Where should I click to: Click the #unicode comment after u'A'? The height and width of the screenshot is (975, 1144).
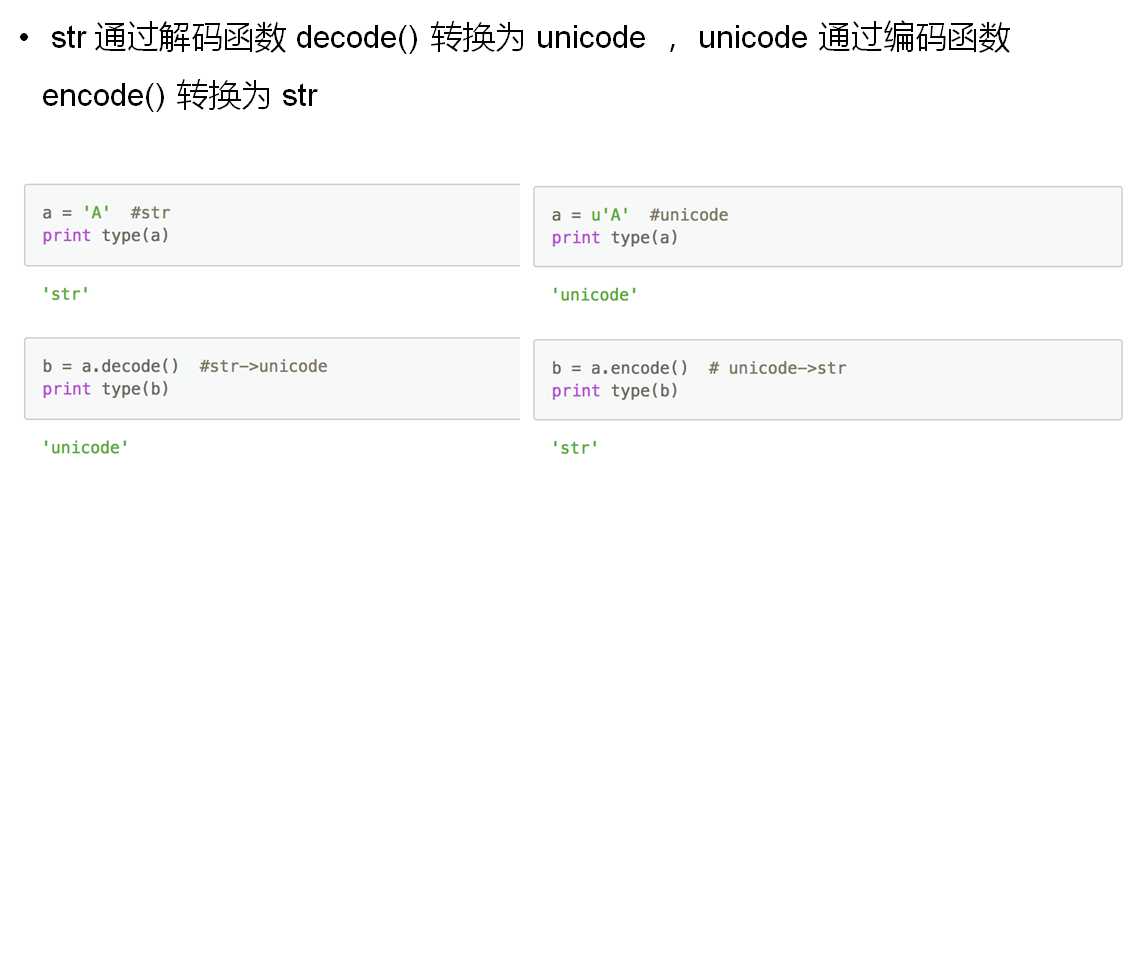coord(688,215)
